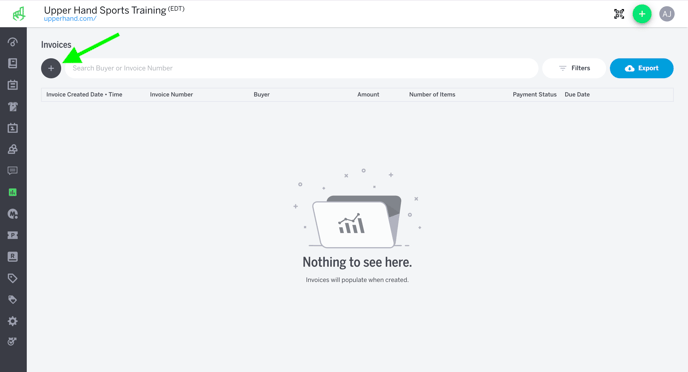This screenshot has height=372, width=688.
Task: Add a new invoice with dark plus button
Action: pos(51,68)
